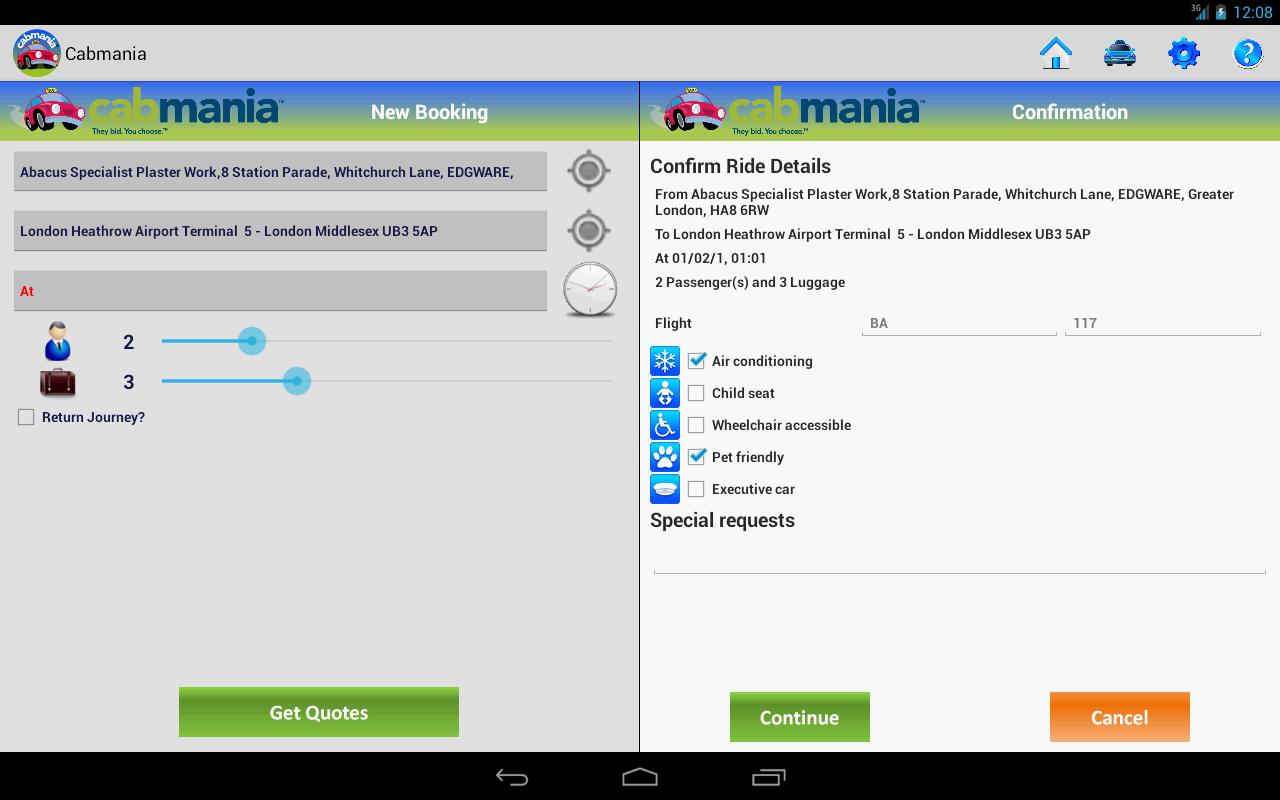Tick the Executive car checkbox
Screen dimensions: 1280x800
tap(697, 489)
